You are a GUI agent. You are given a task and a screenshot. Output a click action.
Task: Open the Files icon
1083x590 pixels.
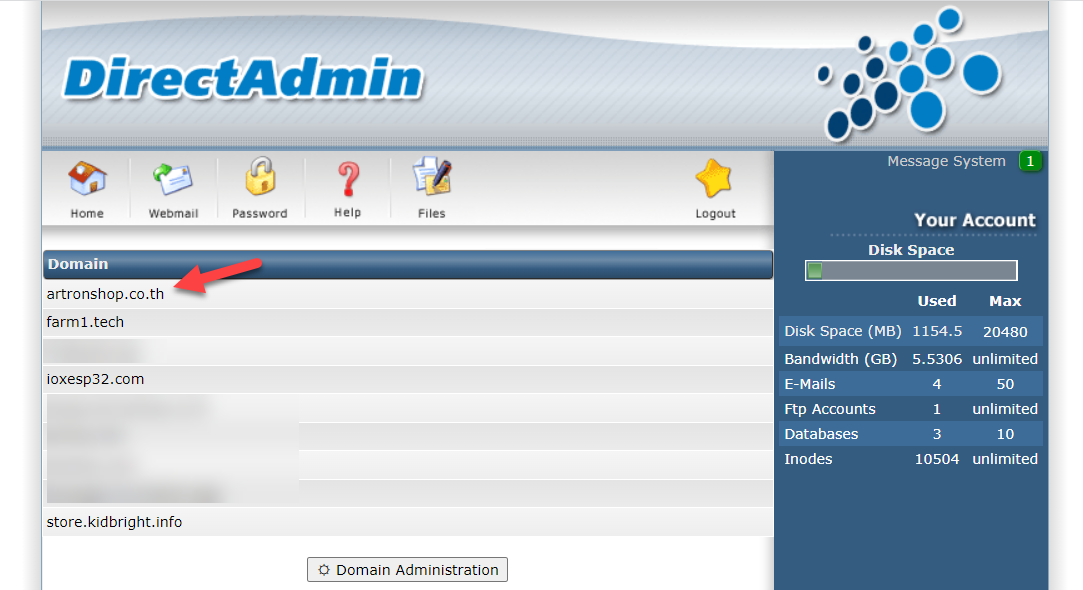[x=432, y=177]
